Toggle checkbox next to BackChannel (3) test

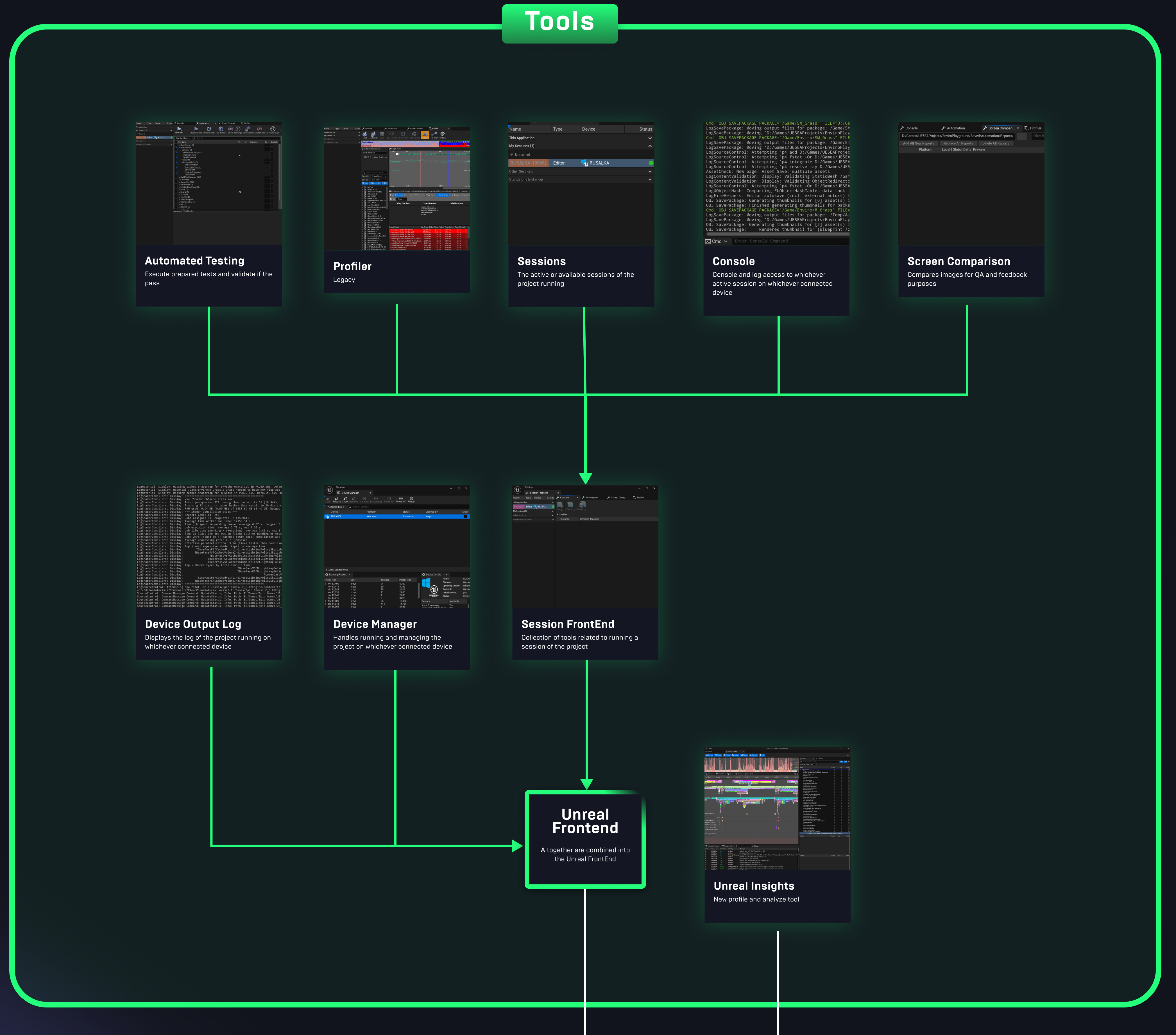tap(176, 145)
